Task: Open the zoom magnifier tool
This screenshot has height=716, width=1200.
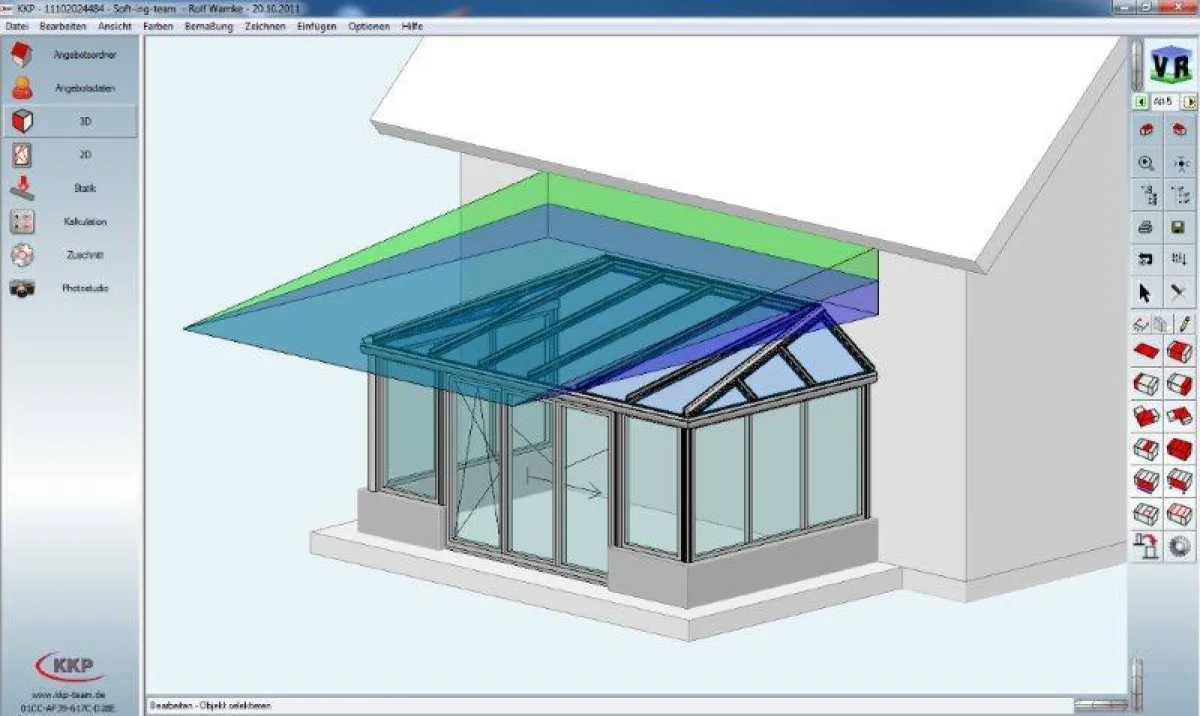Action: pyautogui.click(x=1147, y=160)
